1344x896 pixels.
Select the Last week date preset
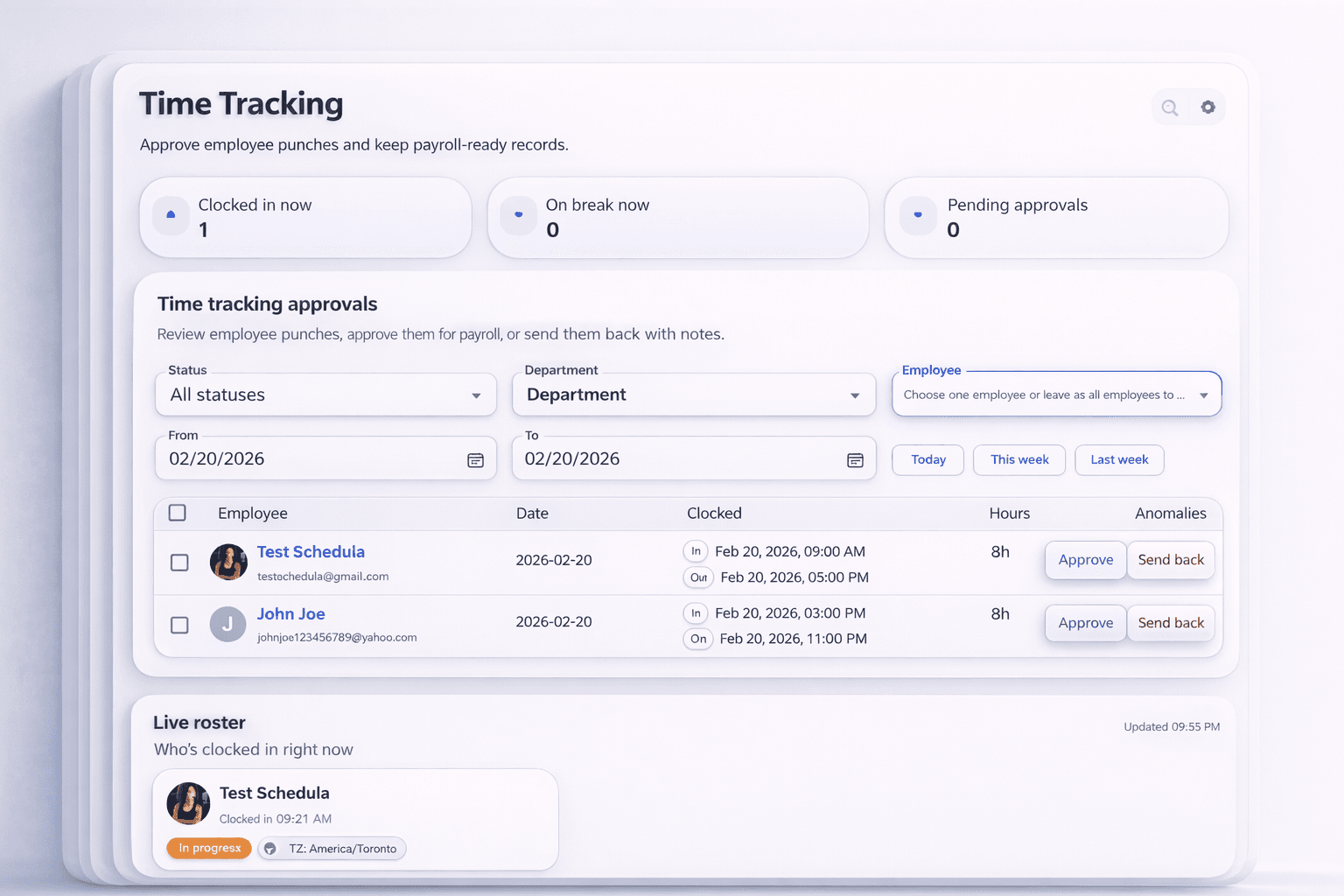point(1119,460)
